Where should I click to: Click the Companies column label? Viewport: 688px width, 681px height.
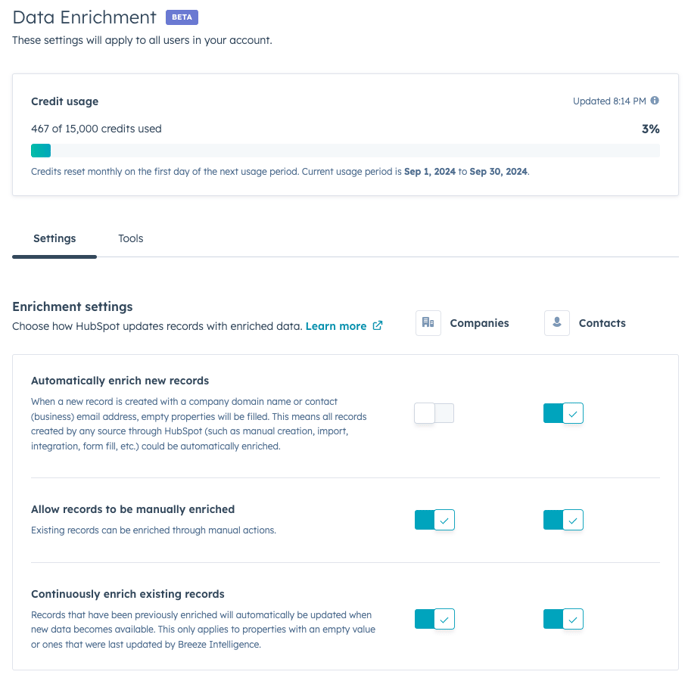click(479, 323)
